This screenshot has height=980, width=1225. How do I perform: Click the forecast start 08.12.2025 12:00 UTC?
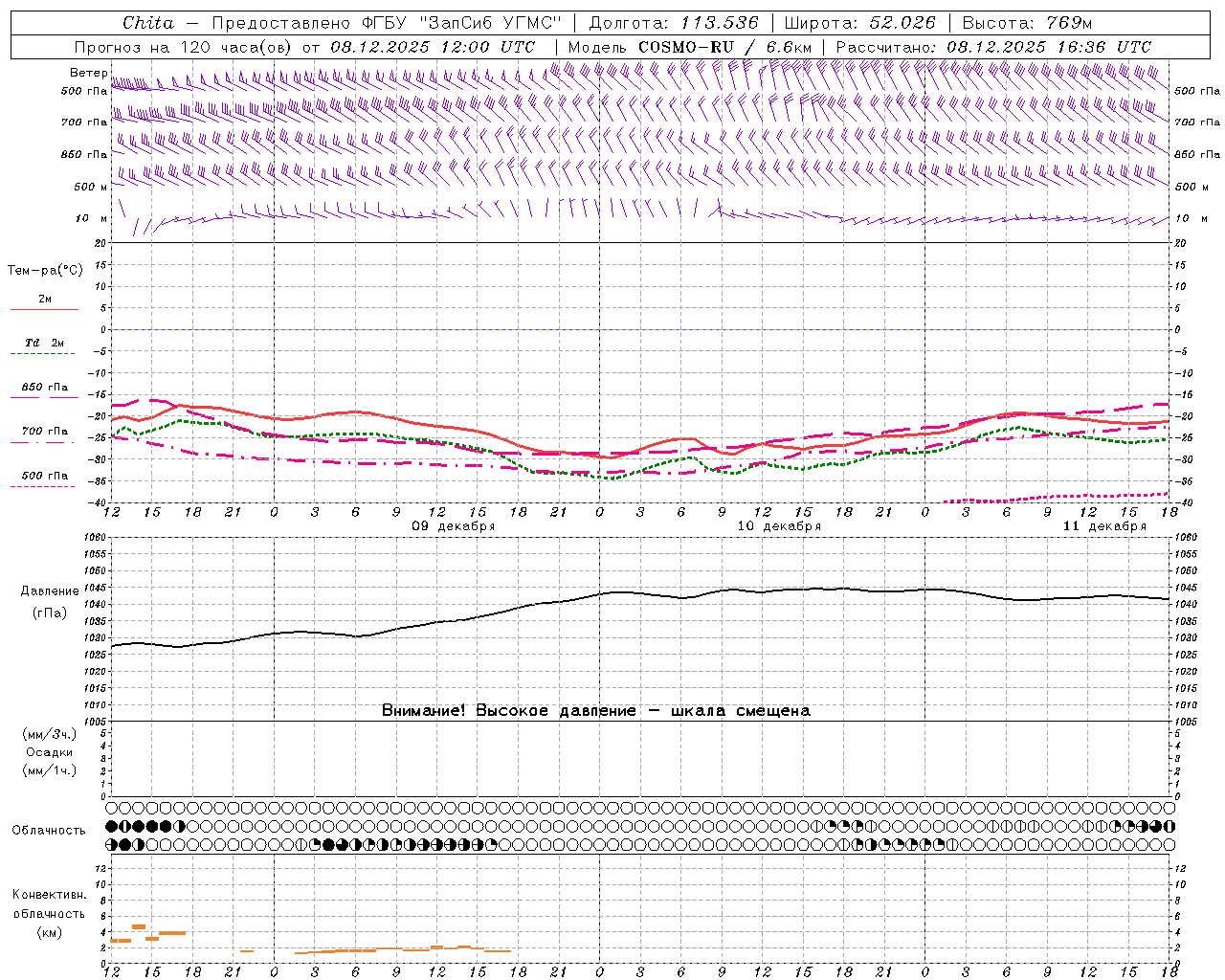[433, 47]
